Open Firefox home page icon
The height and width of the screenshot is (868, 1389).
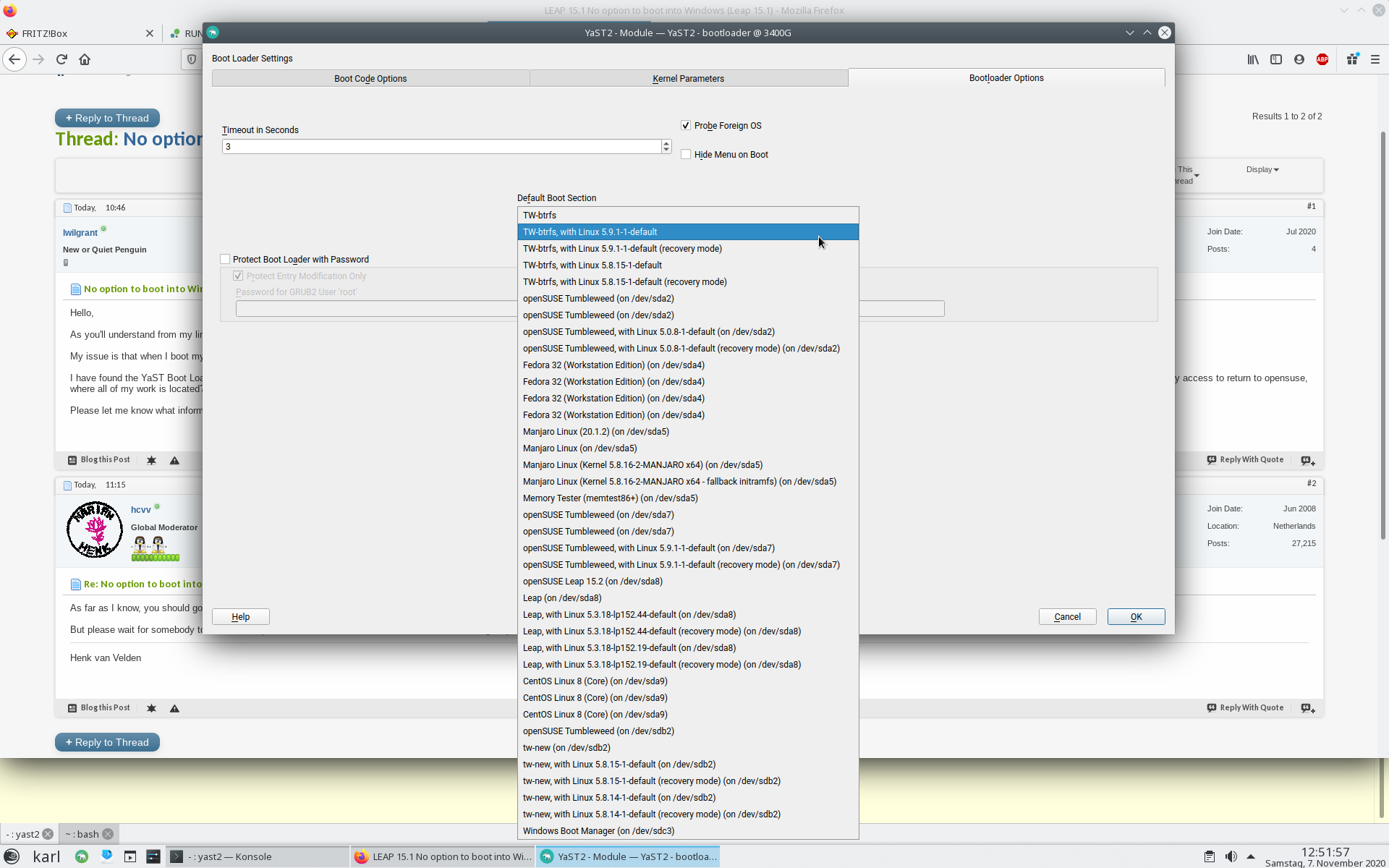[85, 59]
